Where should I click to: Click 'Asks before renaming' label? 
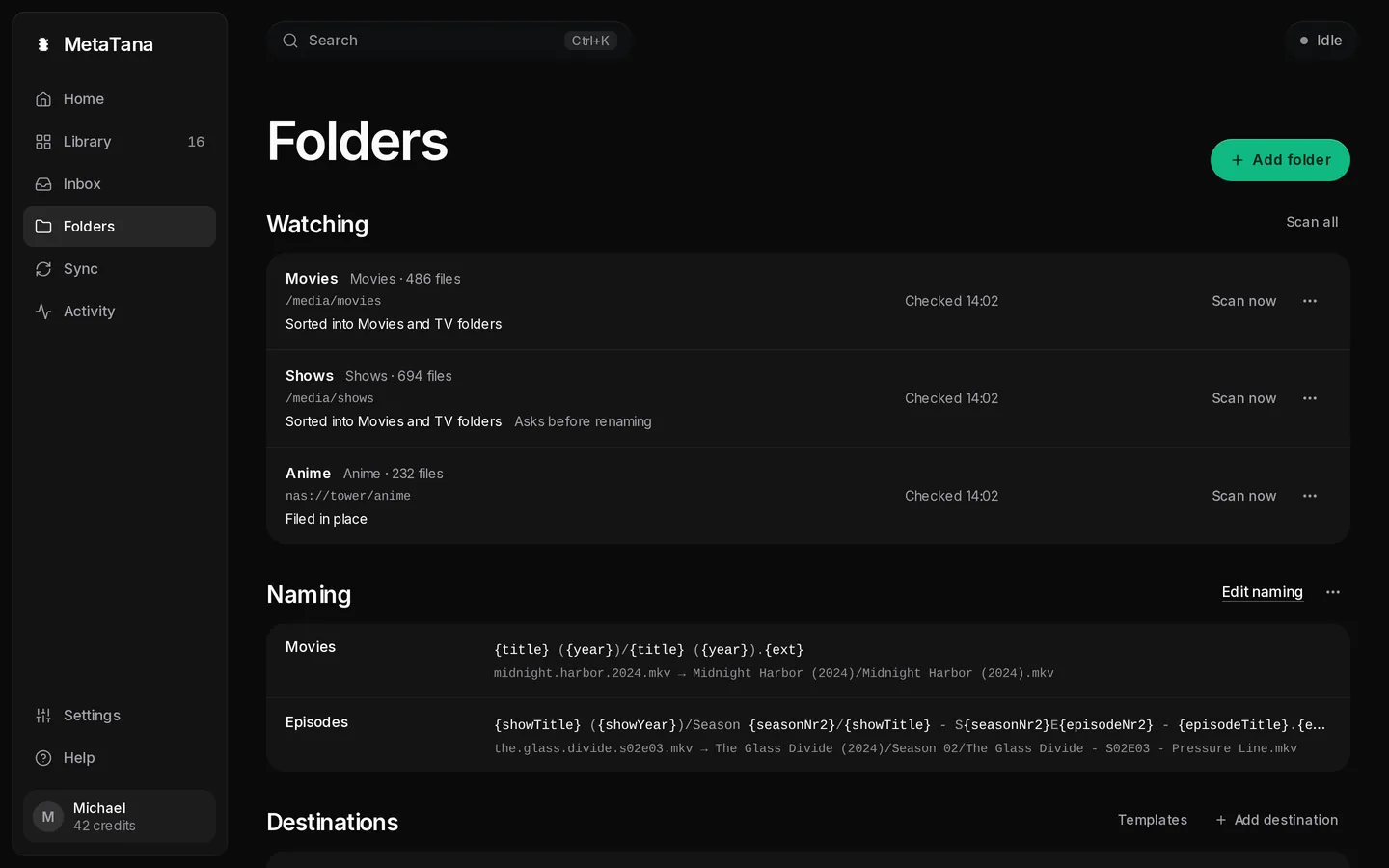(583, 421)
